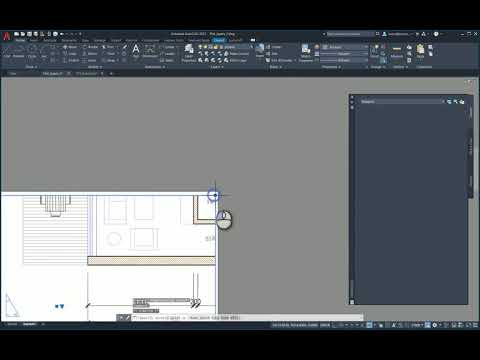Viewport: 480px width, 360px height.
Task: Click the search help input field
Action: tap(350, 34)
